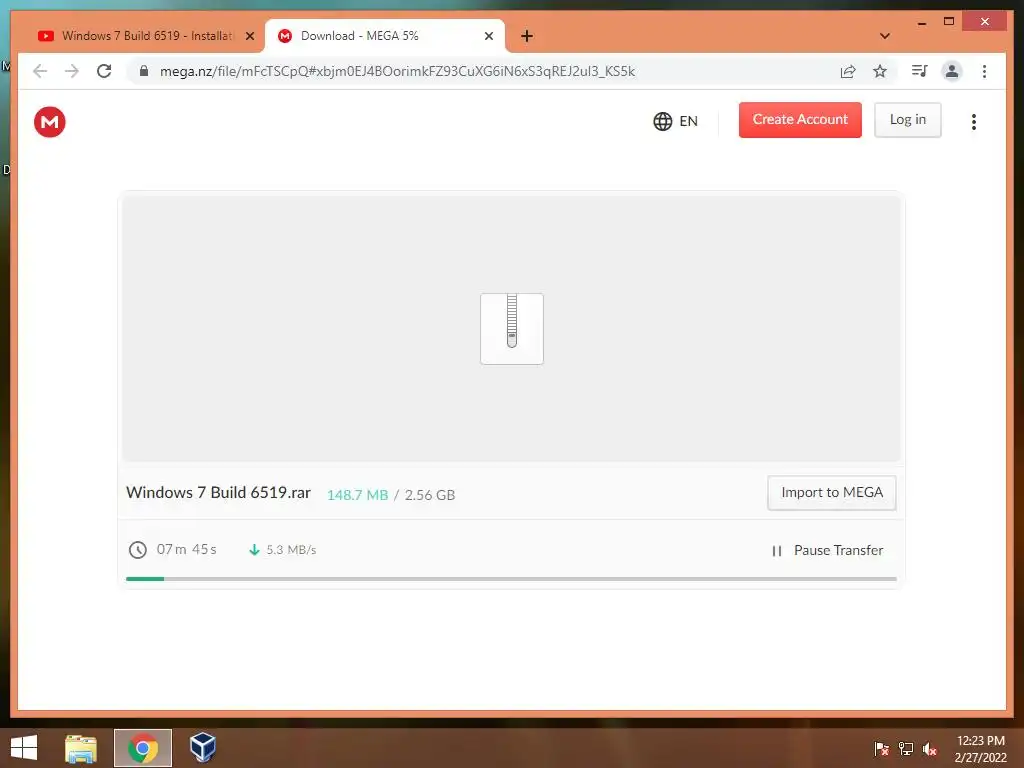Viewport: 1024px width, 768px height.
Task: Bookmark this page with the star icon
Action: pyautogui.click(x=880, y=71)
